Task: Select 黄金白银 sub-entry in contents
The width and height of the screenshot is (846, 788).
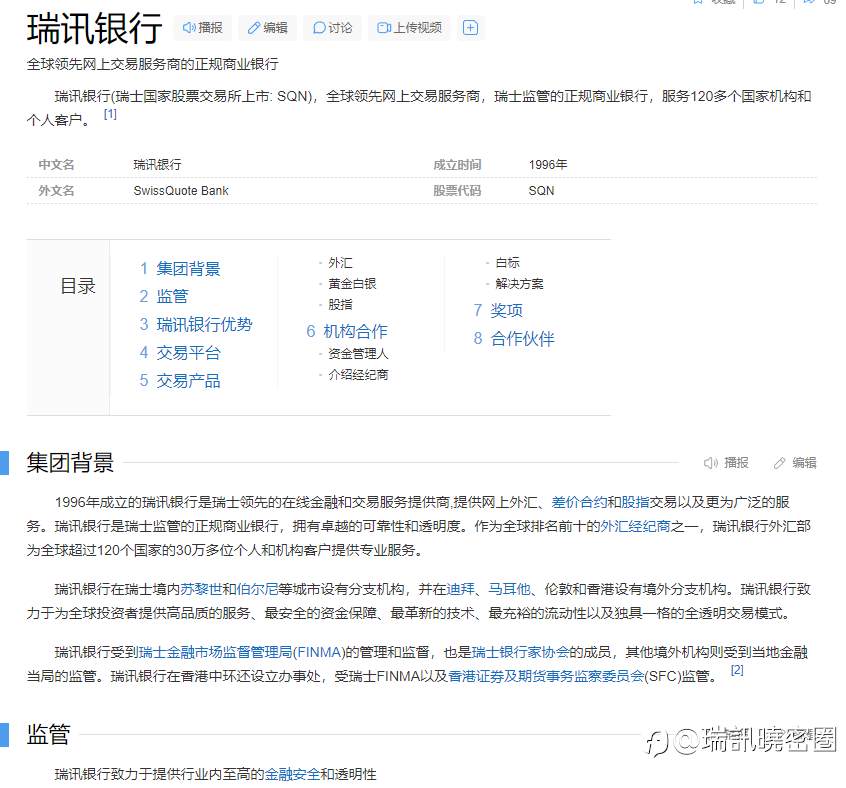Action: pyautogui.click(x=352, y=284)
